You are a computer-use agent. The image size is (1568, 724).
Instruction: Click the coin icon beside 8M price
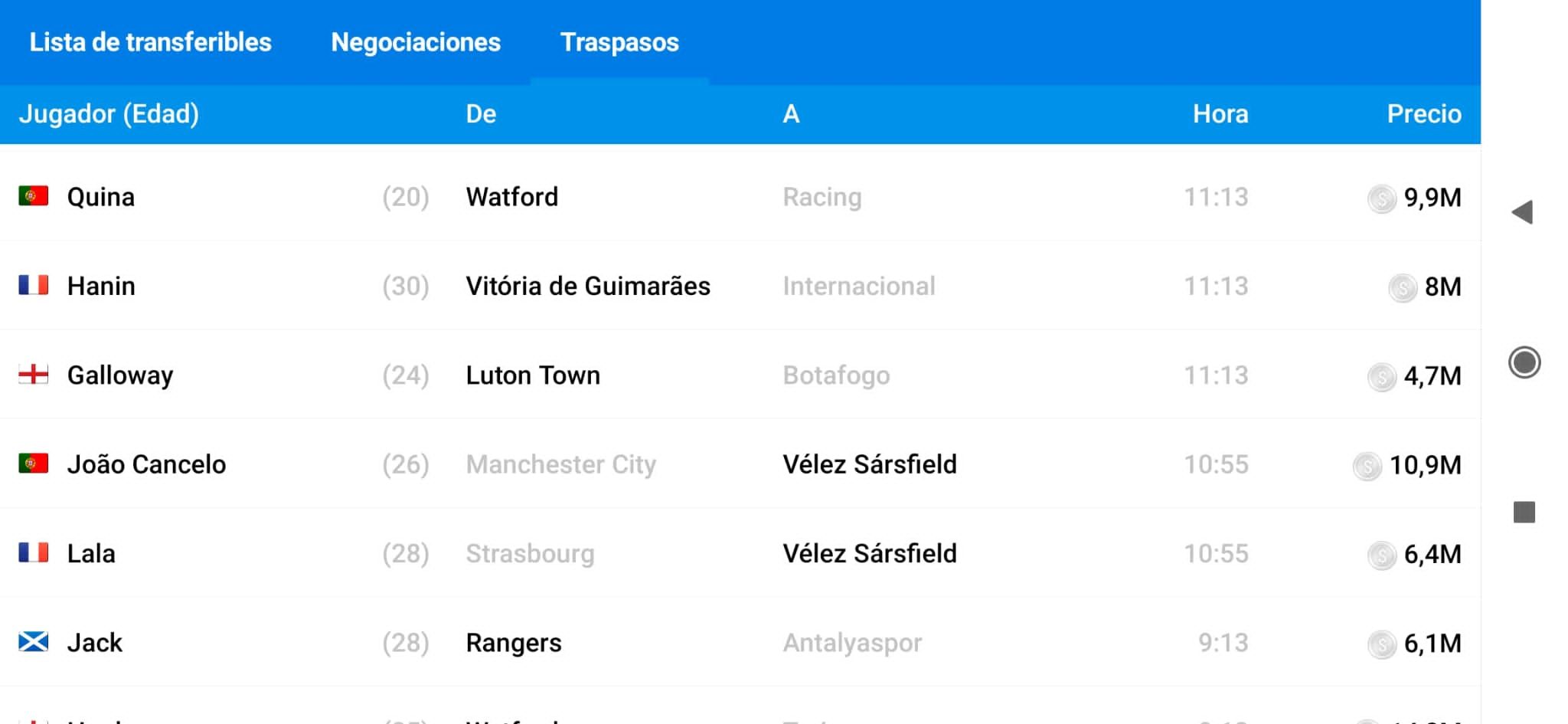[1403, 288]
